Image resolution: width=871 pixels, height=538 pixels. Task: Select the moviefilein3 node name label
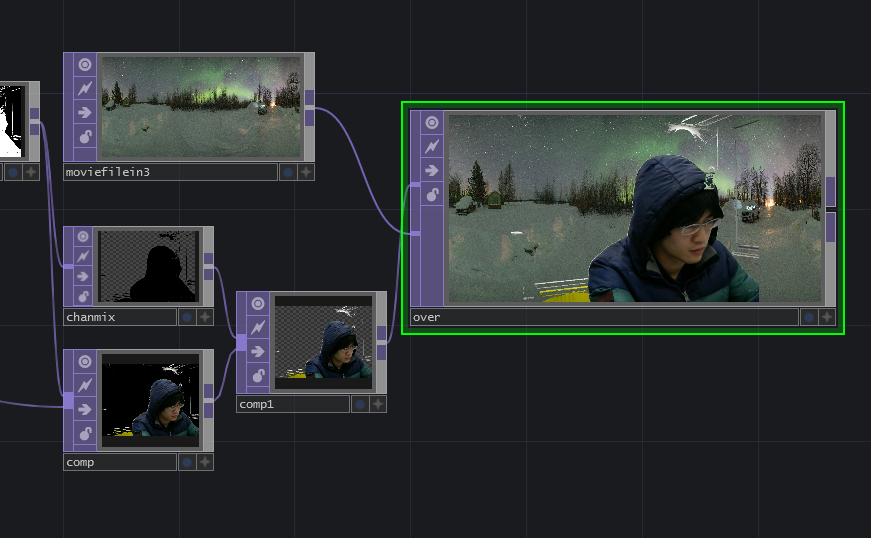point(170,172)
